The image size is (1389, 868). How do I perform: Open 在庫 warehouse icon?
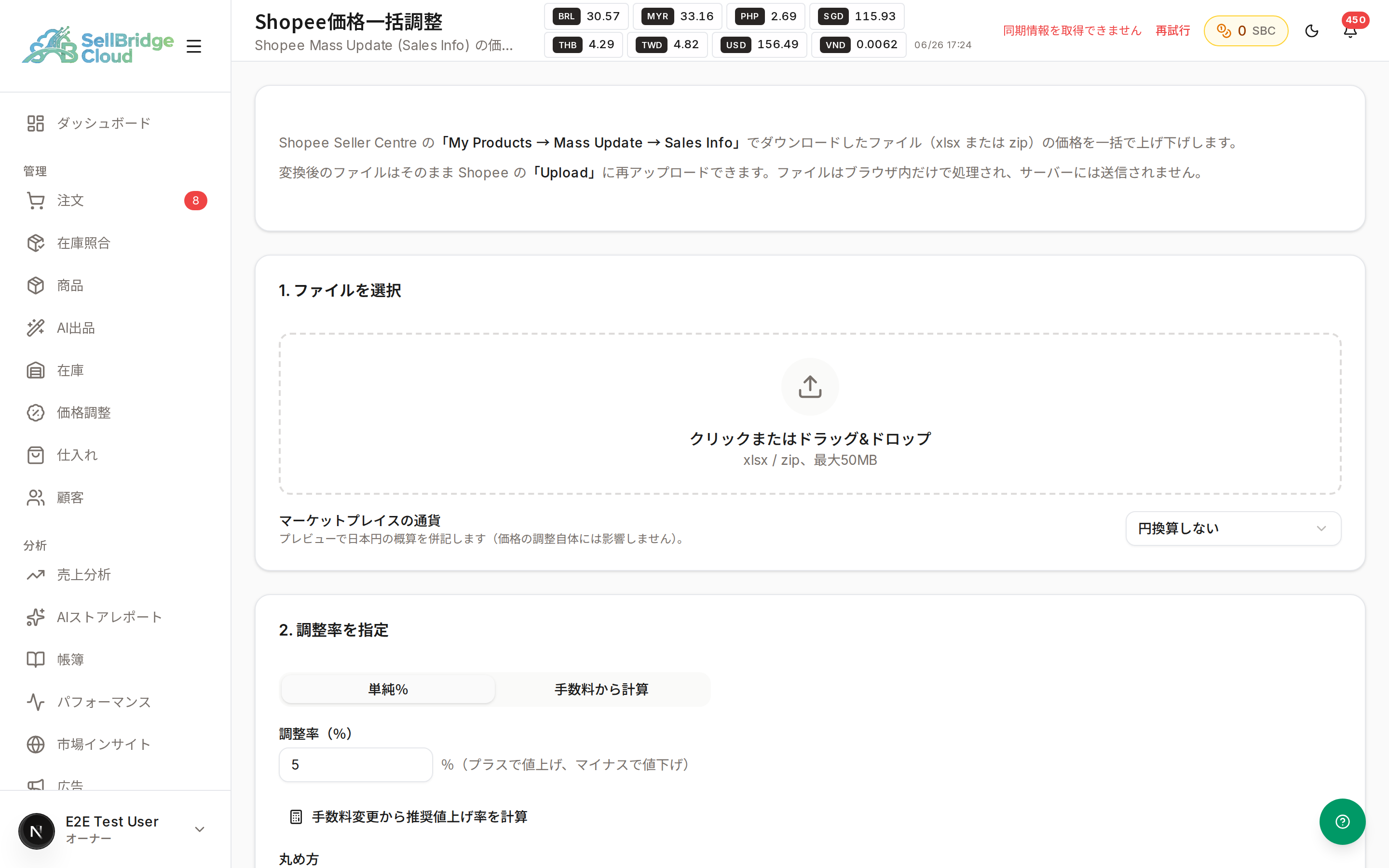pyautogui.click(x=36, y=370)
